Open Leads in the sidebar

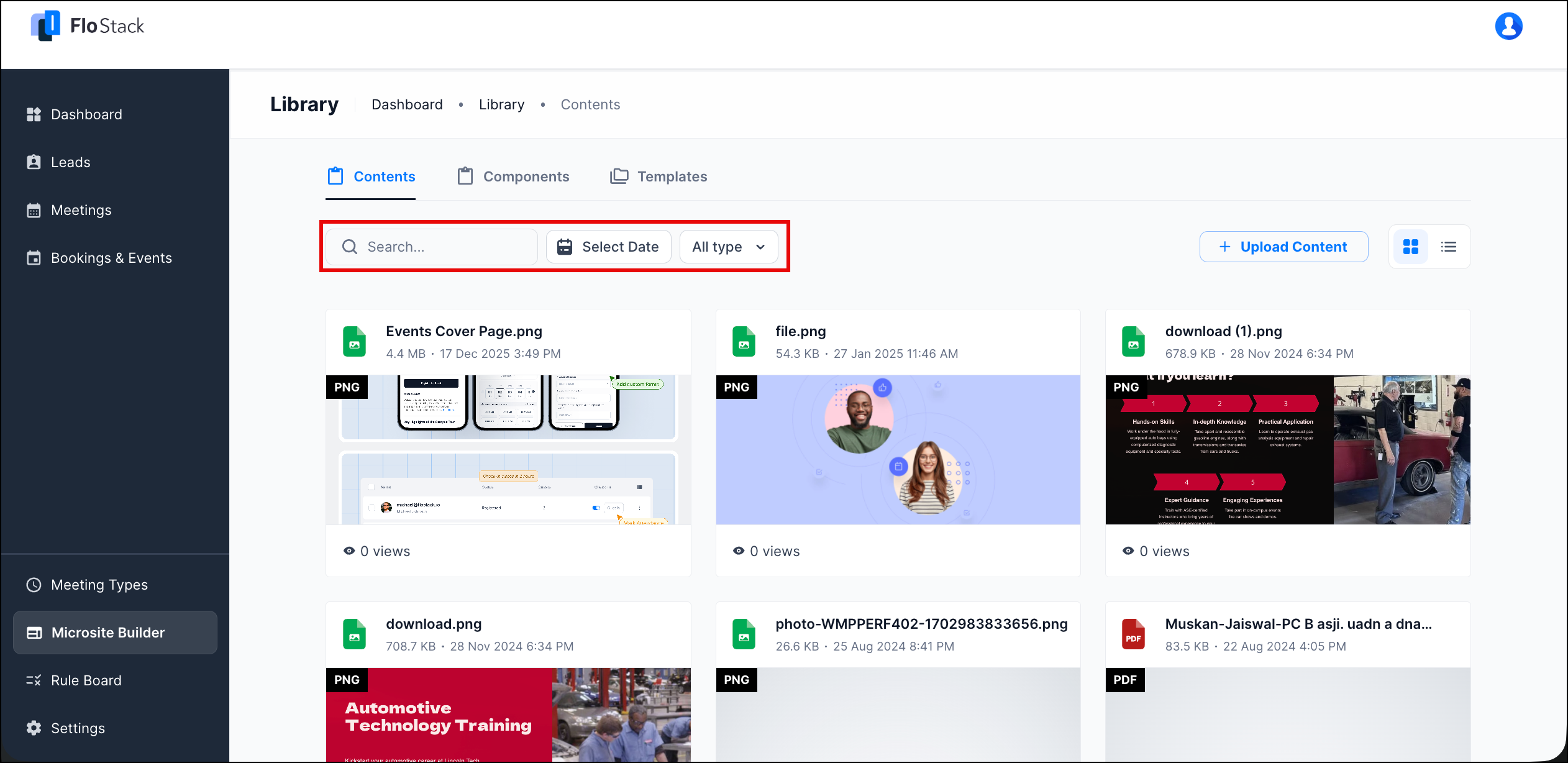(115, 162)
